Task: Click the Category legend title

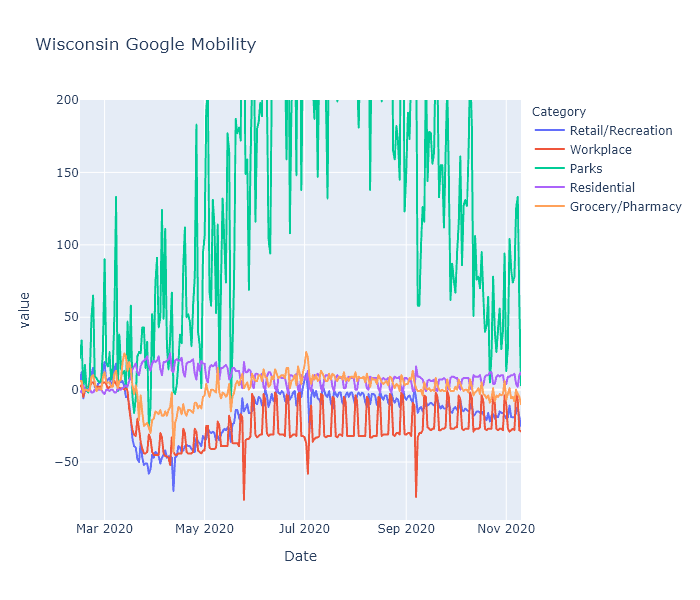Action: [558, 112]
